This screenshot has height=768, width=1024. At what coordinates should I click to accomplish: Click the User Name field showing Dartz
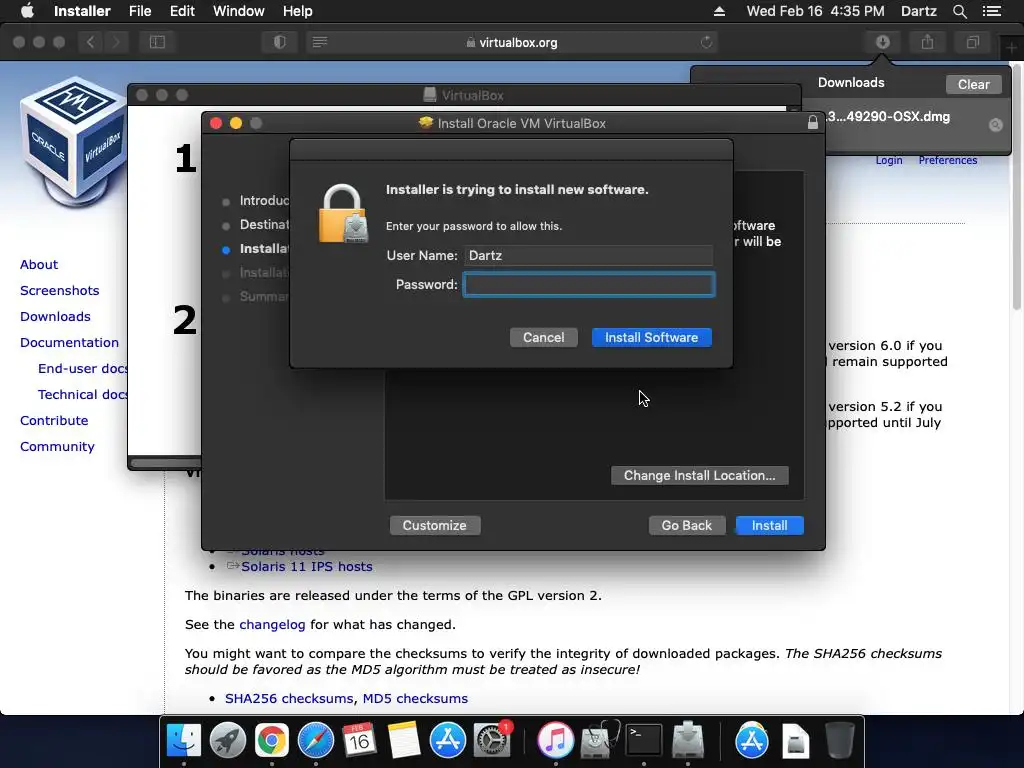[x=589, y=255]
